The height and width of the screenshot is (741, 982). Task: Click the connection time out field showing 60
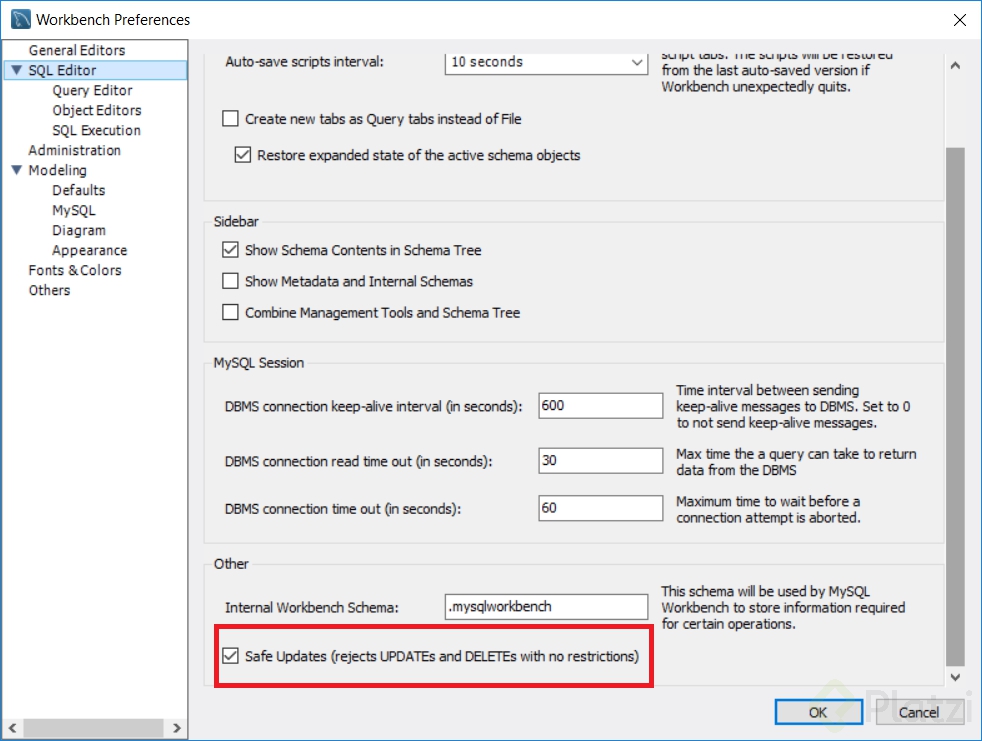[601, 508]
